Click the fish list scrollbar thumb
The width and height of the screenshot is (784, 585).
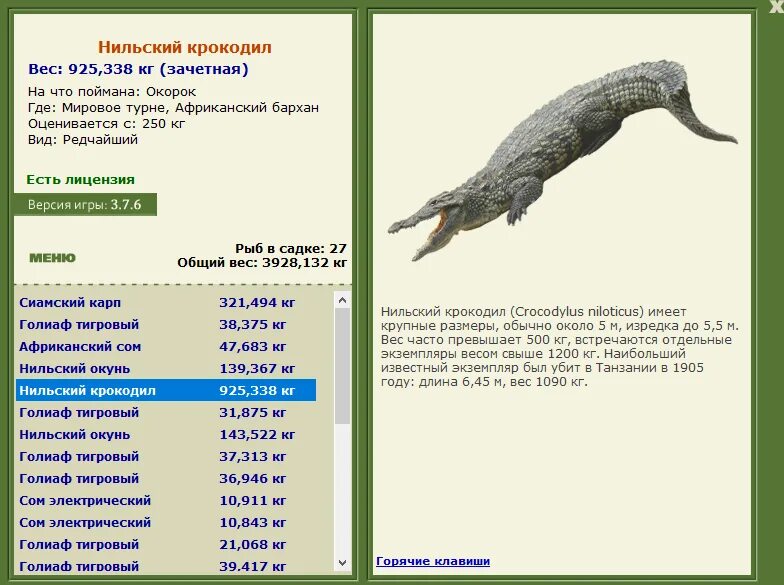pos(342,366)
